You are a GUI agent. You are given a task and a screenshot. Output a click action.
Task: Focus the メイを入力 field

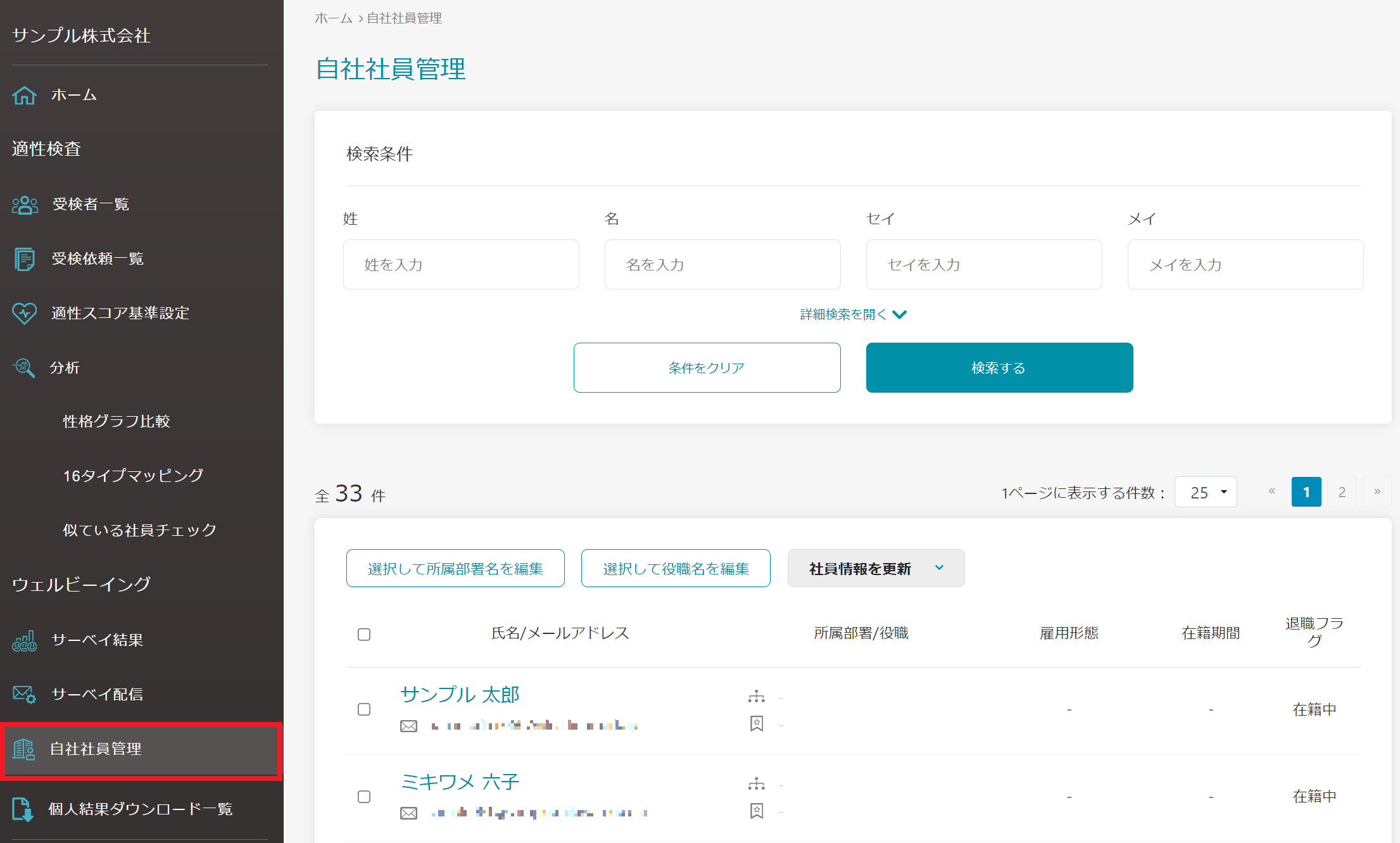pos(1245,264)
